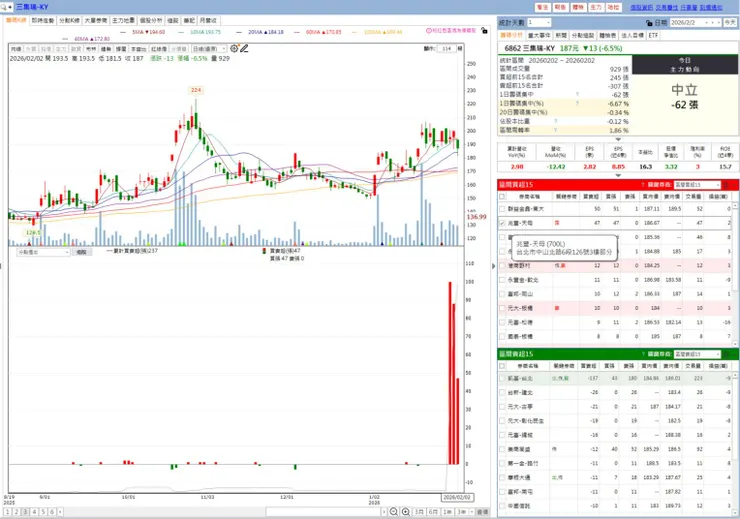Screen dimensions: 740x519
Task: Check the 摩根大通 seller row checkbox
Action: [502, 477]
